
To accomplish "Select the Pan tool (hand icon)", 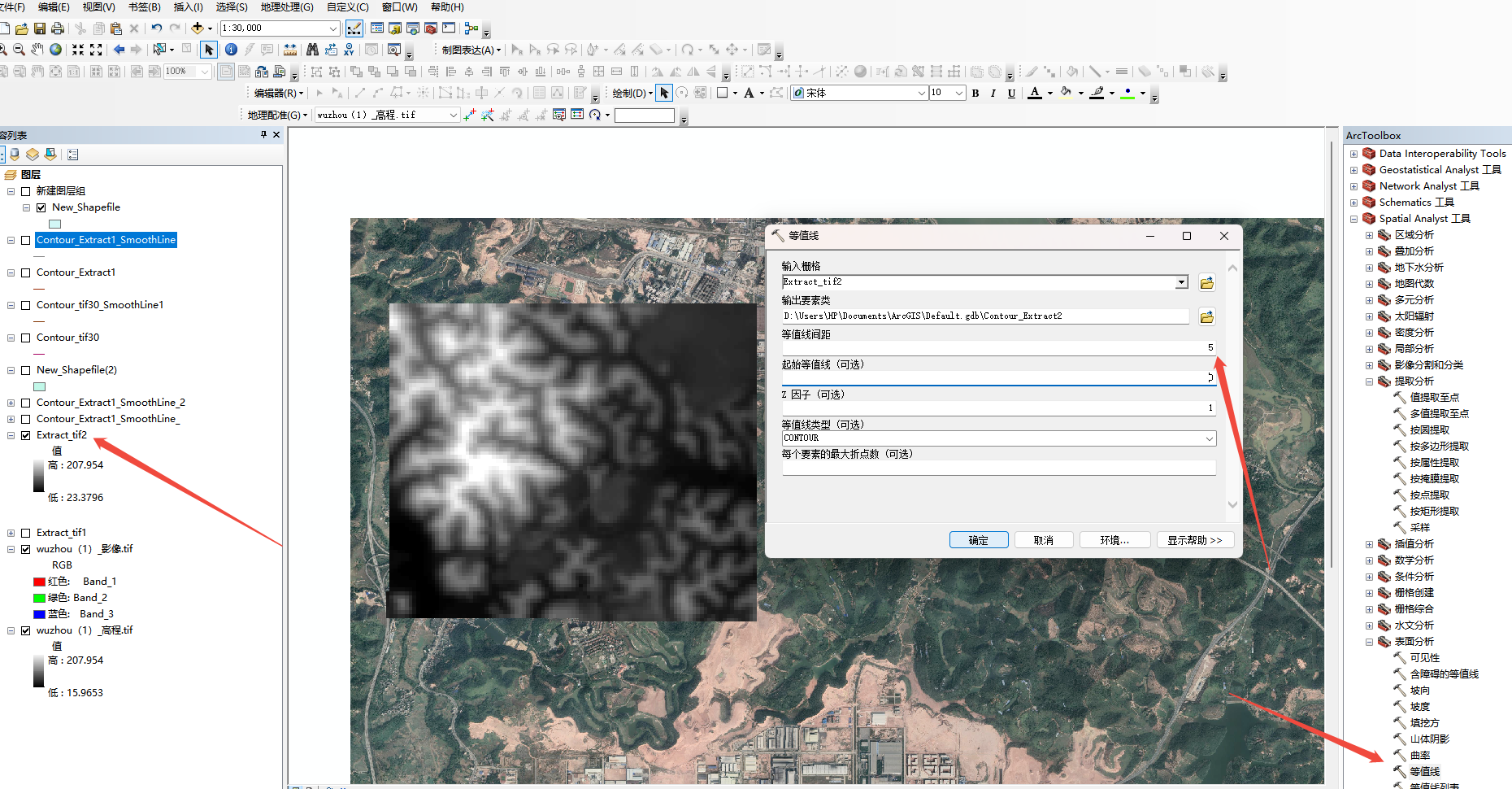I will point(37,50).
